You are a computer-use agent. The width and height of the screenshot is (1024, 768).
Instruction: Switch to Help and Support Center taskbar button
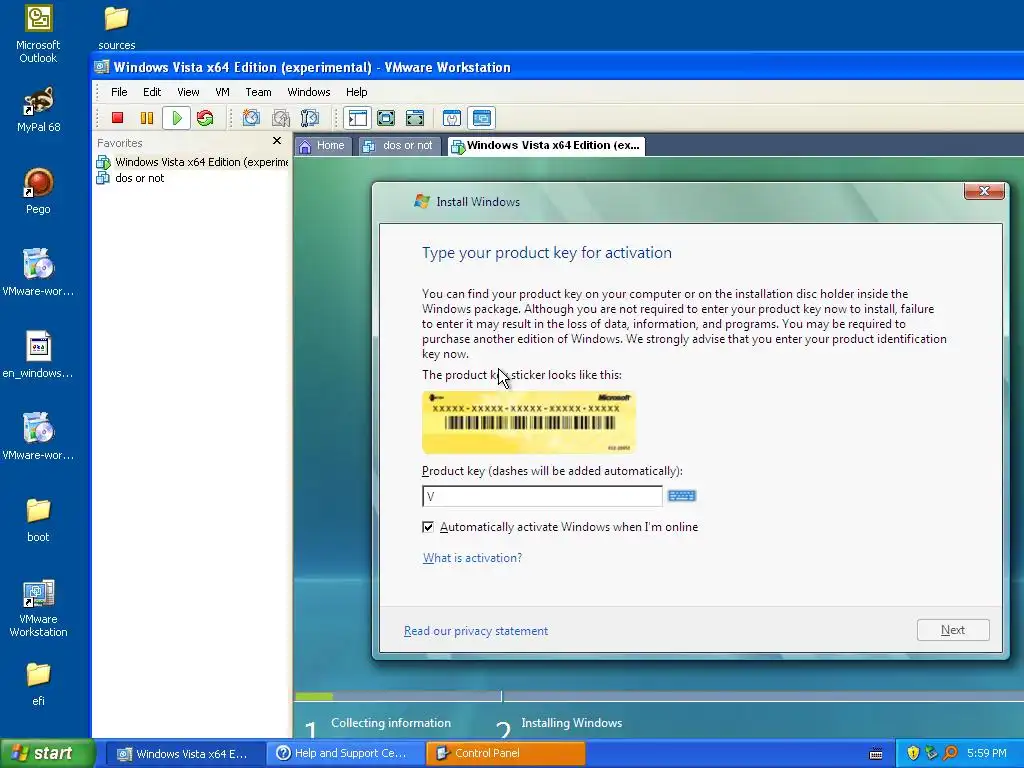[x=346, y=754]
